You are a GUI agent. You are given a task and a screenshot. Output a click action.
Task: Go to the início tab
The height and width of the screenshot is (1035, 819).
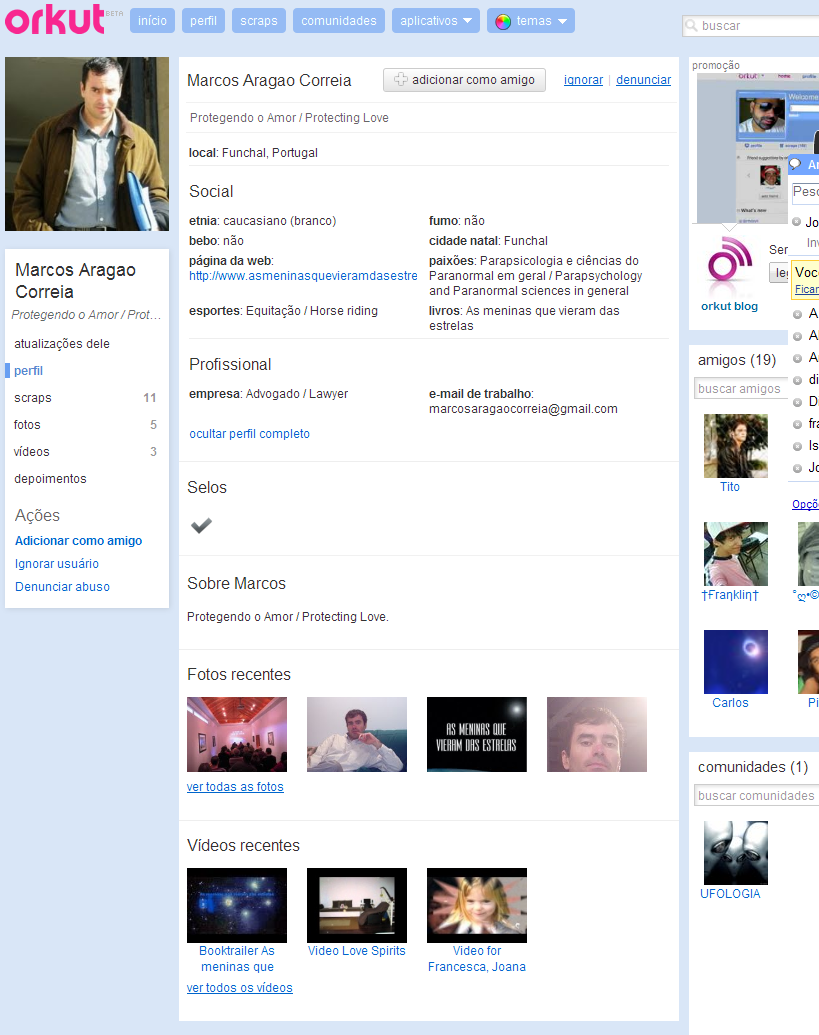152,20
